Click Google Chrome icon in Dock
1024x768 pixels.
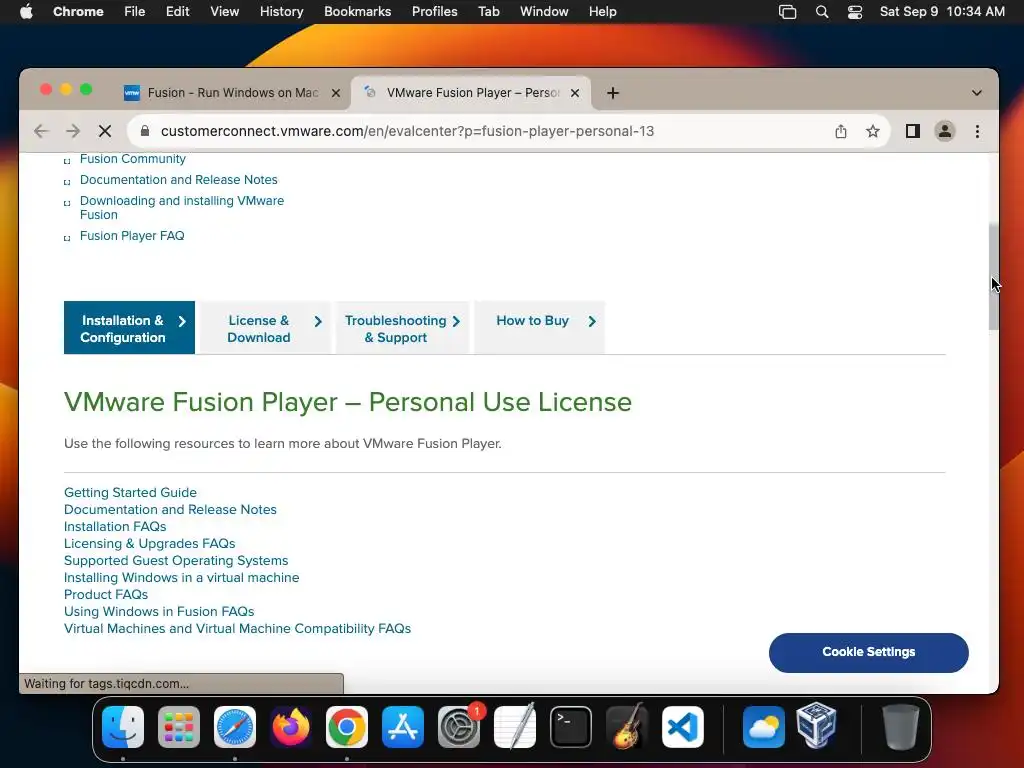click(x=347, y=727)
